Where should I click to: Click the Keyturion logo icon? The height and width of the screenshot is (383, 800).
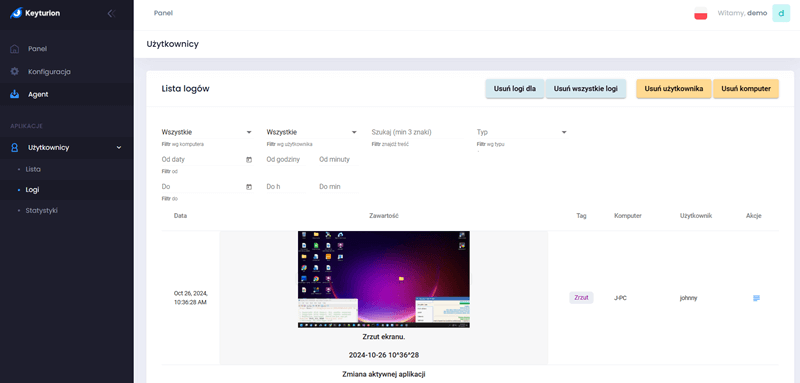[x=16, y=13]
